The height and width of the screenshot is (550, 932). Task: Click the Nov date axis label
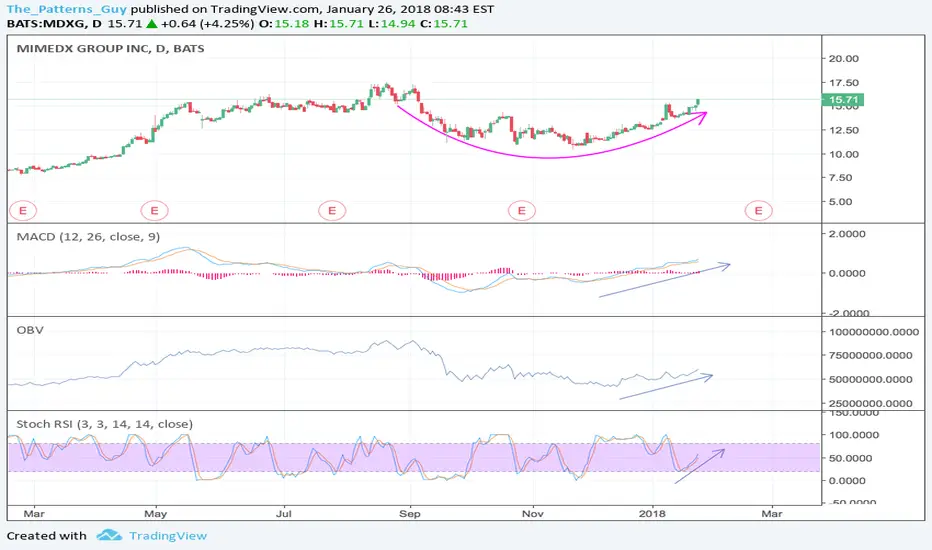533,514
